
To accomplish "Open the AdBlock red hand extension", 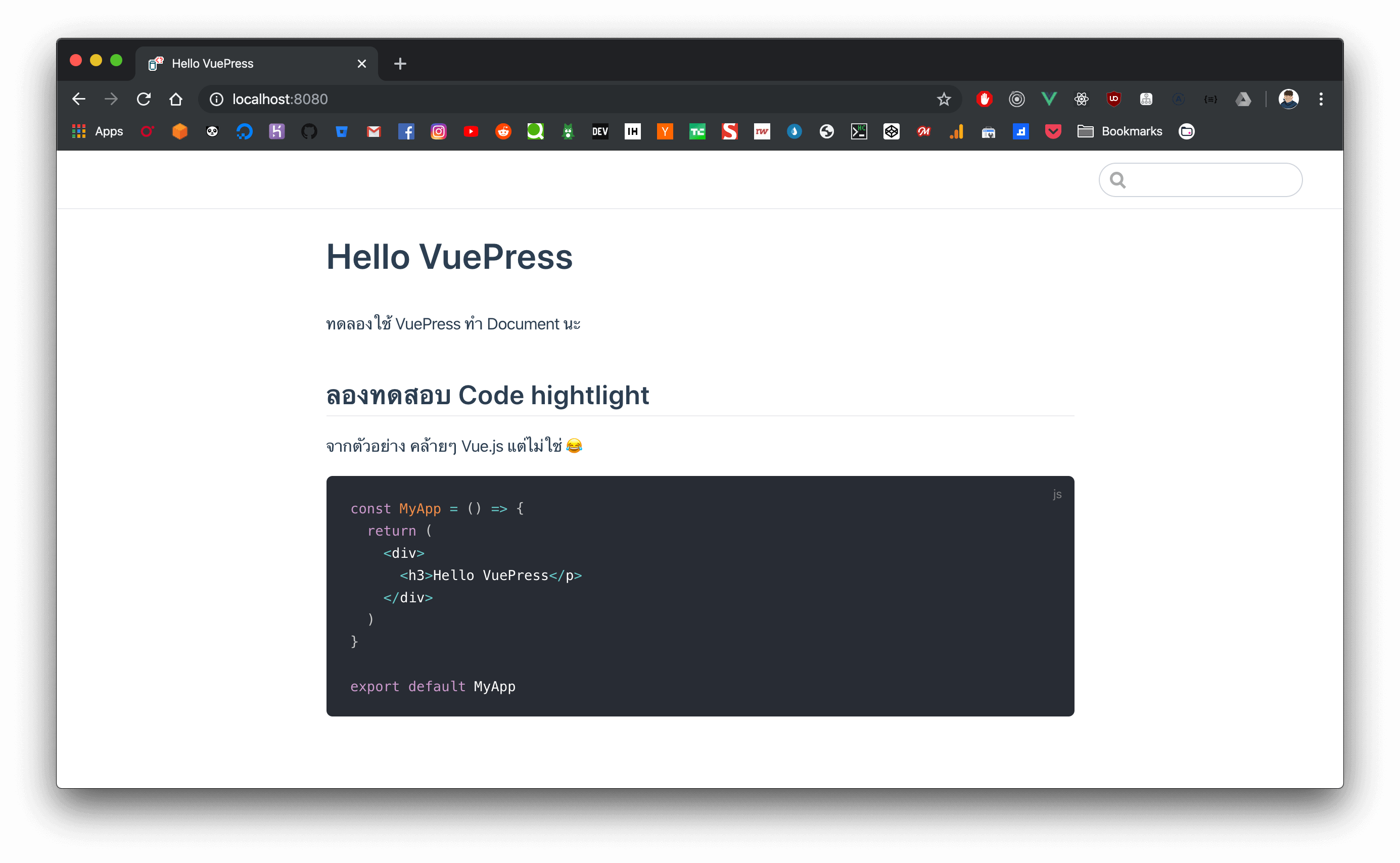I will [x=985, y=100].
